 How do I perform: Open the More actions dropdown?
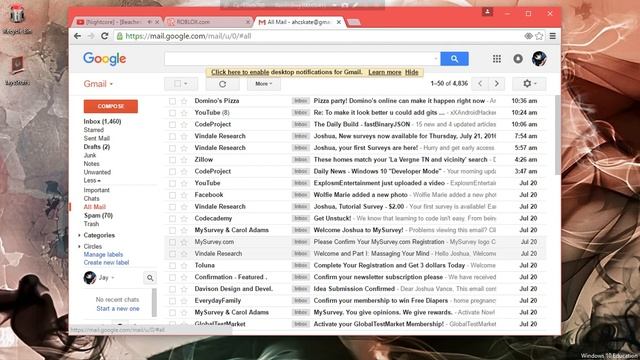click(x=264, y=84)
